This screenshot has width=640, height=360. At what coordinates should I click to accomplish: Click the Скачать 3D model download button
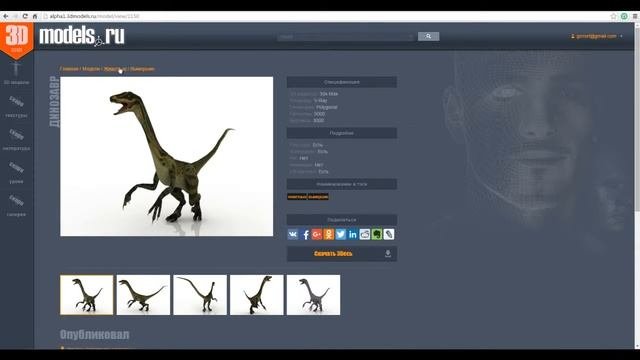coord(342,254)
